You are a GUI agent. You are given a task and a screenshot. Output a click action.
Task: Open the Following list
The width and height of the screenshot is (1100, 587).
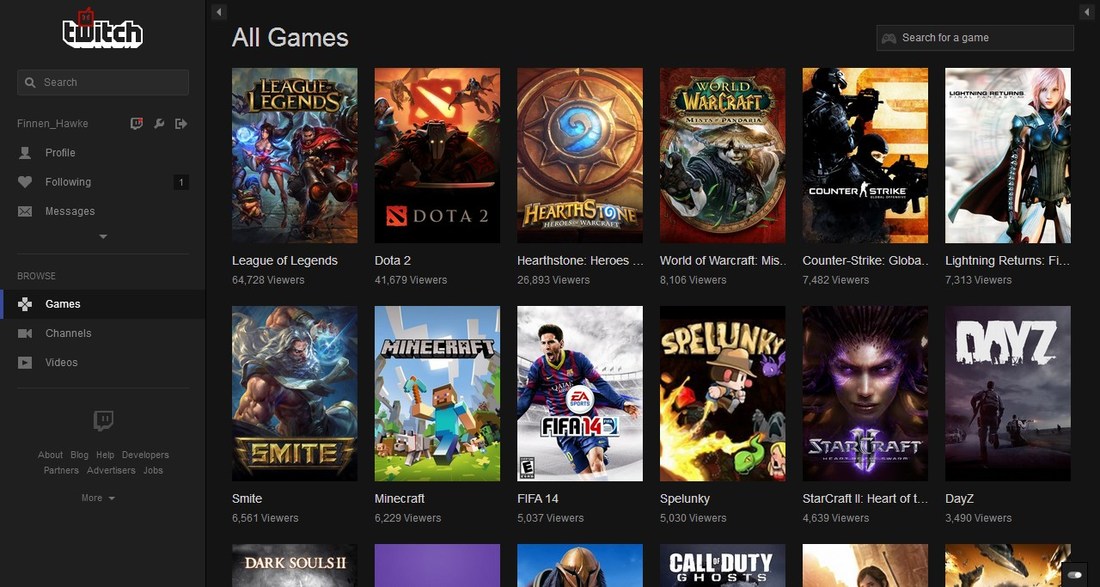click(x=68, y=182)
